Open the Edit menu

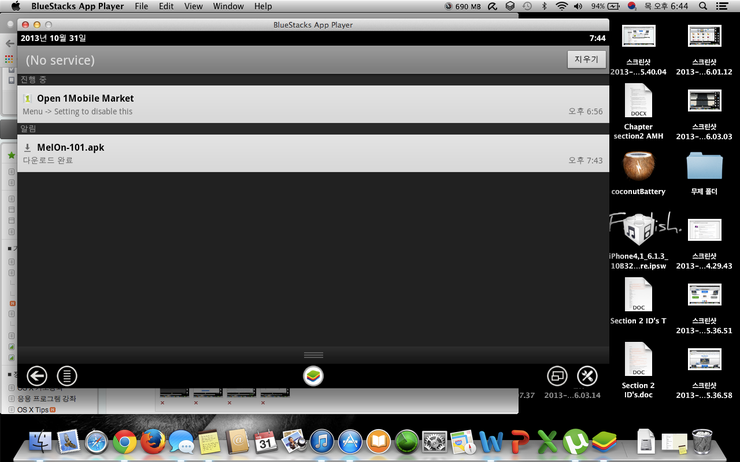166,6
